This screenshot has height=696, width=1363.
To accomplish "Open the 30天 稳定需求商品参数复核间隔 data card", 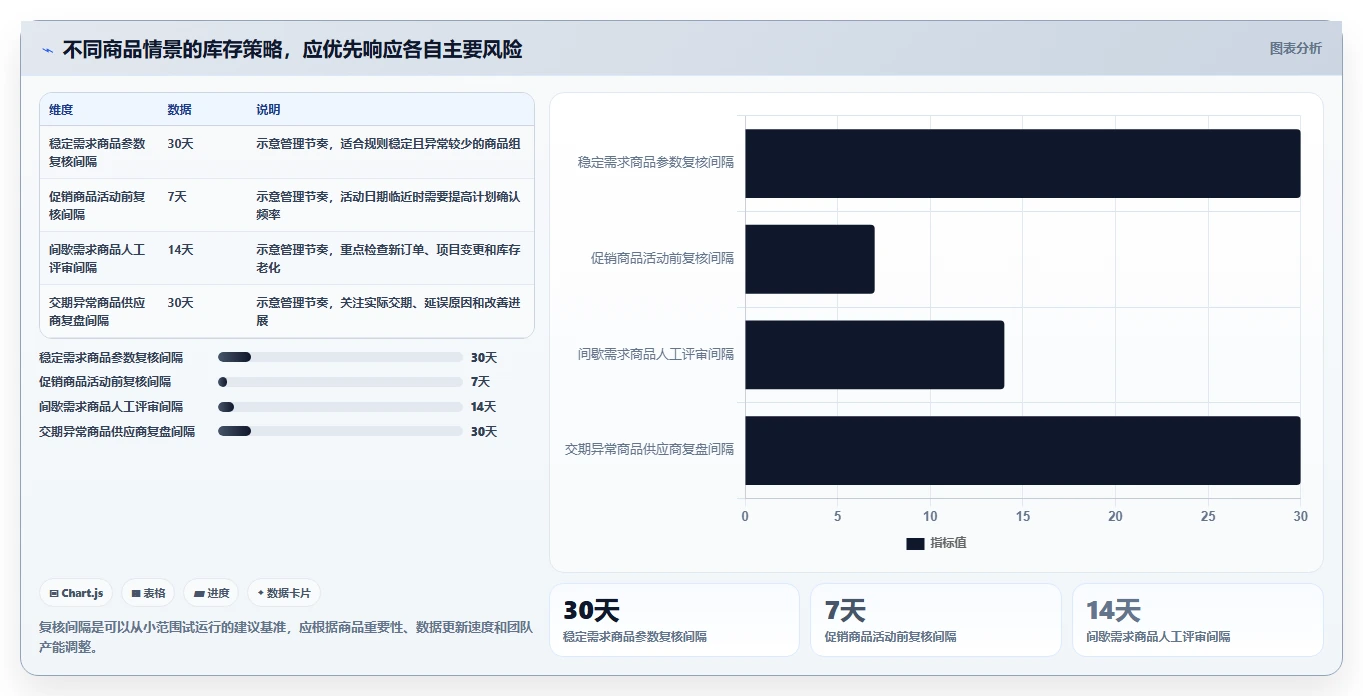I will (674, 620).
